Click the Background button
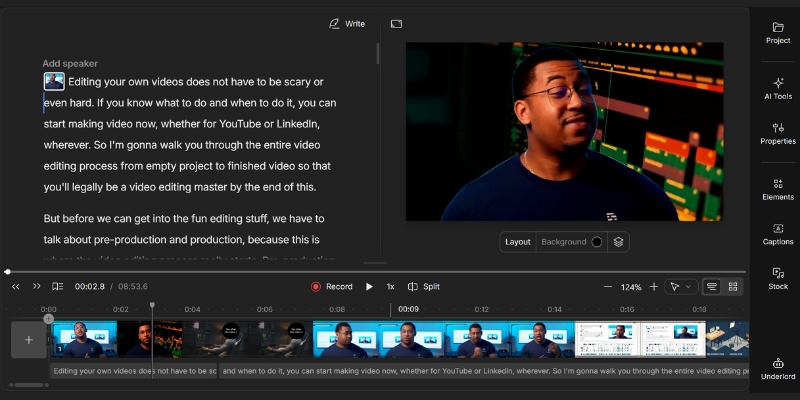This screenshot has width=800, height=400. point(563,242)
